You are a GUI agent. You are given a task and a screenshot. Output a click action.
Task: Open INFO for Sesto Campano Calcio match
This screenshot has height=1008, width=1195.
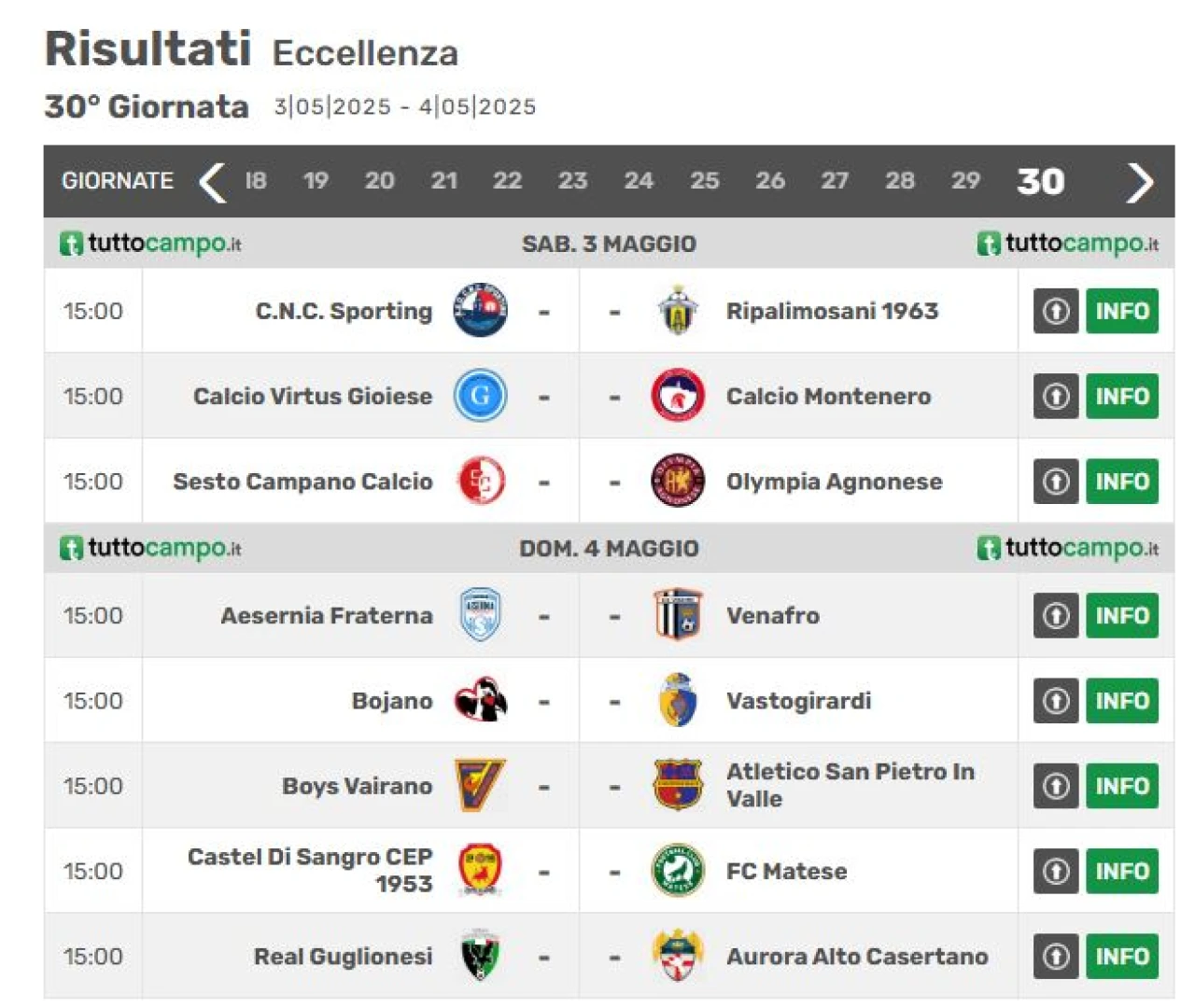coord(1122,481)
